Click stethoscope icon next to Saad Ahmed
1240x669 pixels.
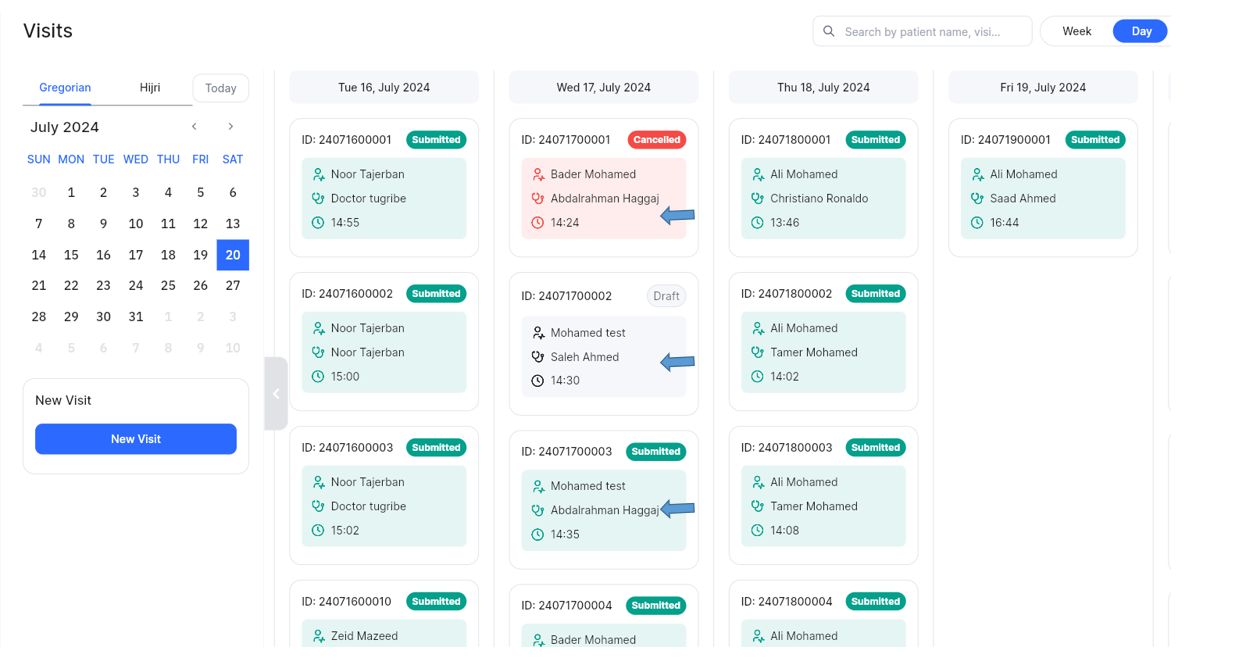(977, 199)
